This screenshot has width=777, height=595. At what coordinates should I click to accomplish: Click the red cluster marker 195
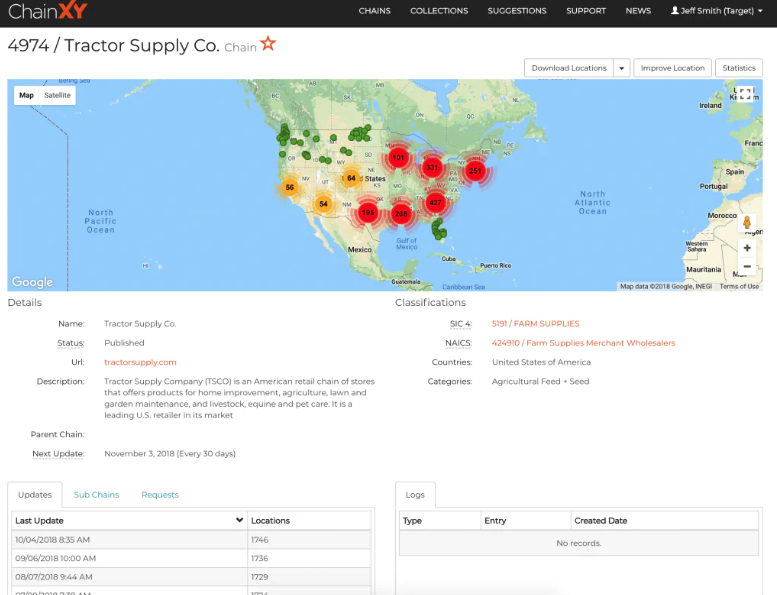tap(368, 213)
